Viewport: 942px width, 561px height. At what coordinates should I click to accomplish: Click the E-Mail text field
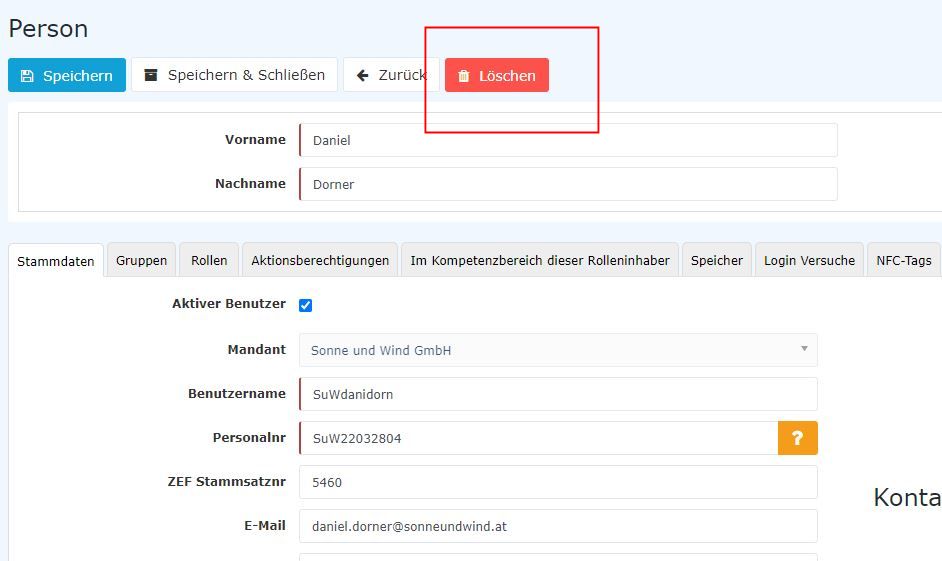click(x=558, y=526)
